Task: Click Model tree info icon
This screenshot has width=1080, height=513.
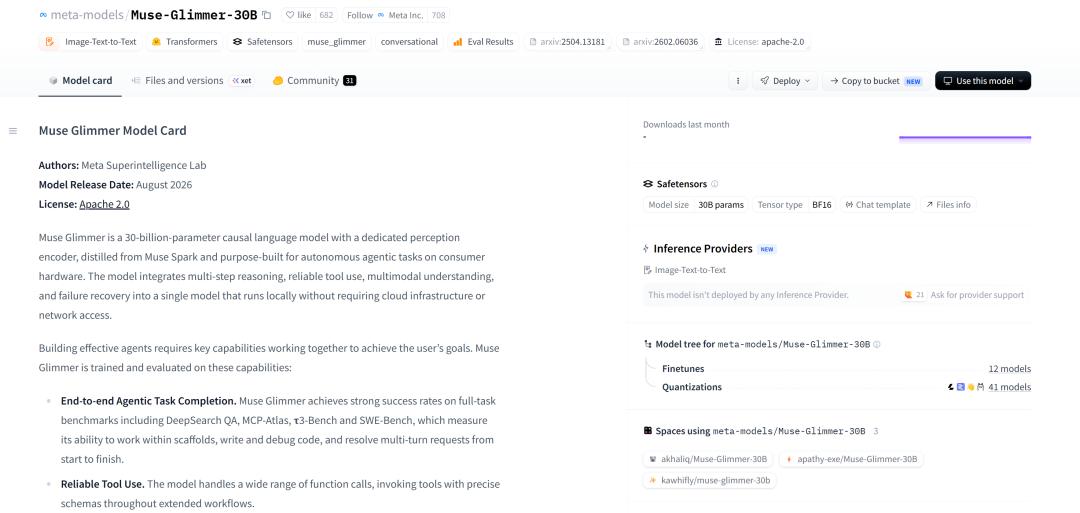Action: click(x=877, y=344)
